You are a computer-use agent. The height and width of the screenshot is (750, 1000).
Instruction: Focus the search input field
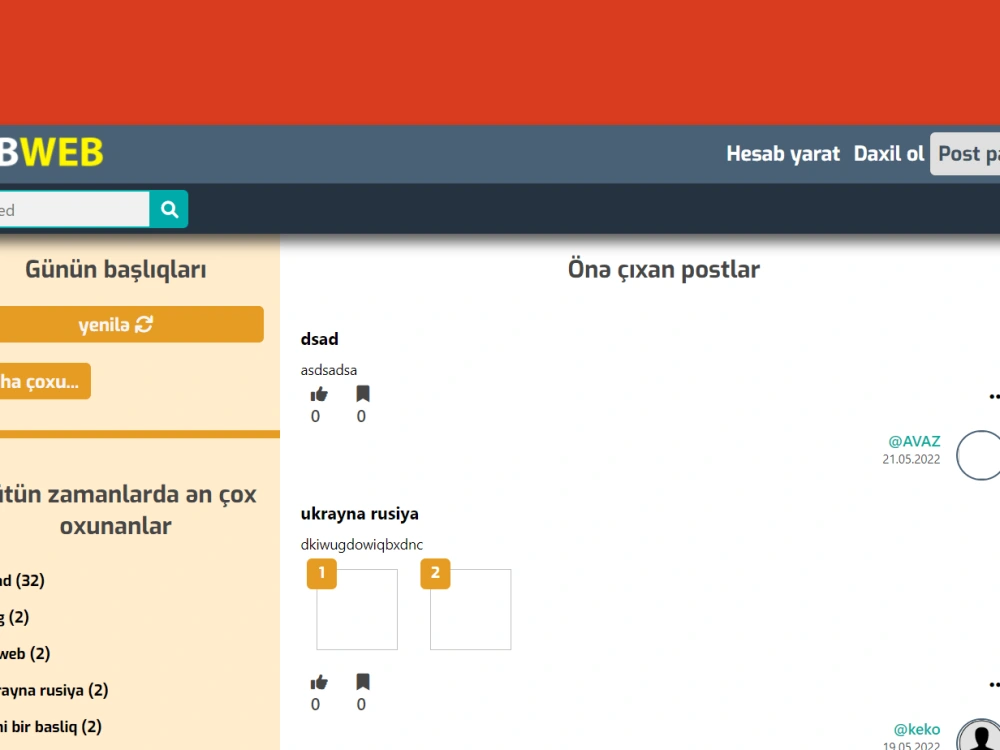tap(74, 209)
